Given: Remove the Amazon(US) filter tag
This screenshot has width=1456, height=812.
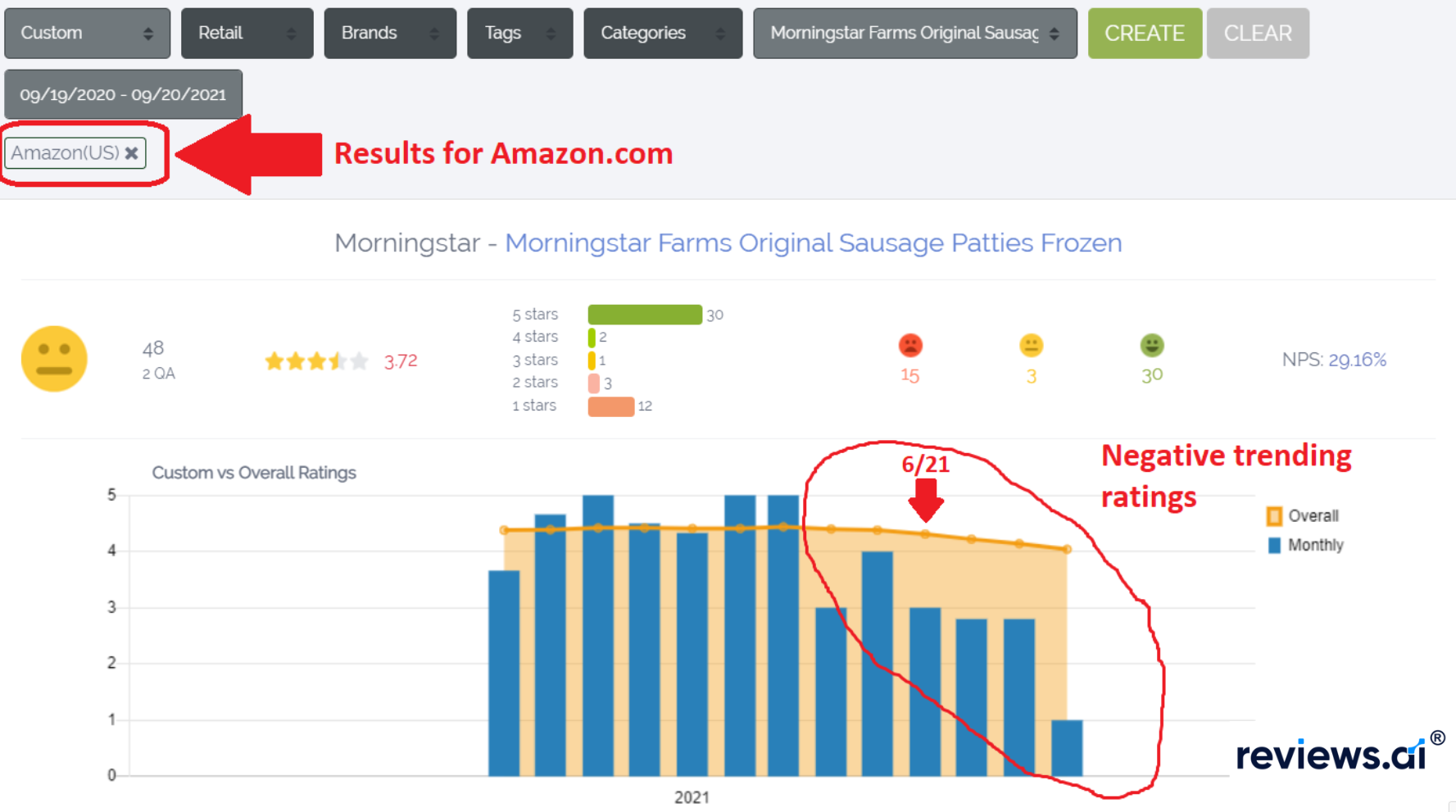Looking at the screenshot, I should (131, 153).
